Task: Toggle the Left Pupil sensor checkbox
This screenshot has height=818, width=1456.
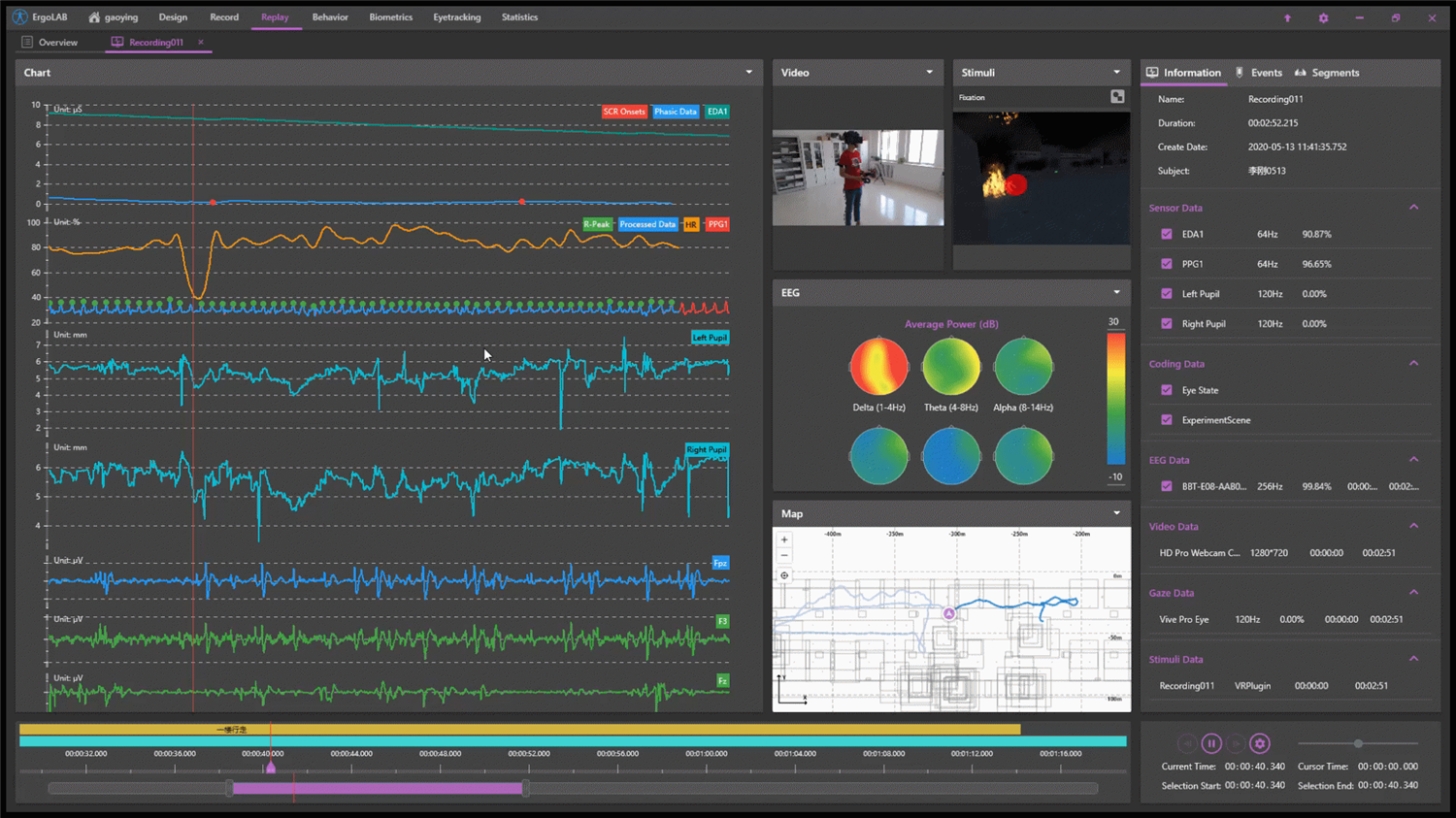Action: pyautogui.click(x=1167, y=294)
